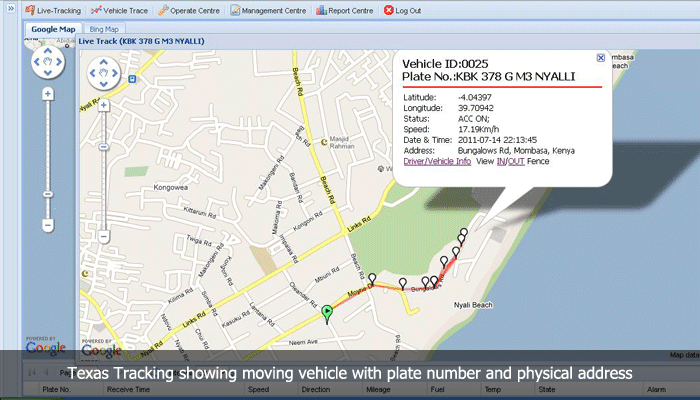Click the Fuel column header
This screenshot has height=400, width=700.
pos(438,389)
